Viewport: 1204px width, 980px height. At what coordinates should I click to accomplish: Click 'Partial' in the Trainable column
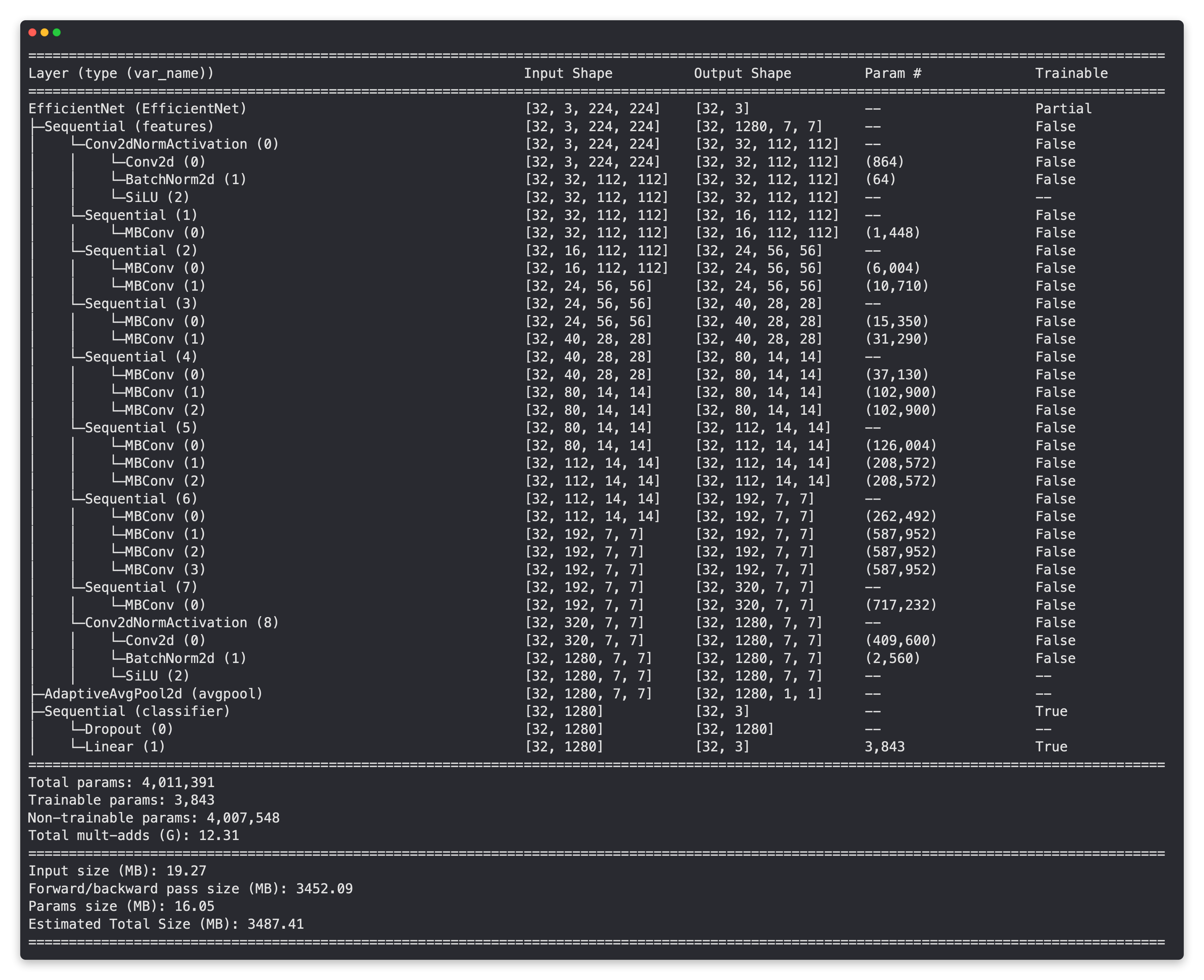coord(1063,108)
